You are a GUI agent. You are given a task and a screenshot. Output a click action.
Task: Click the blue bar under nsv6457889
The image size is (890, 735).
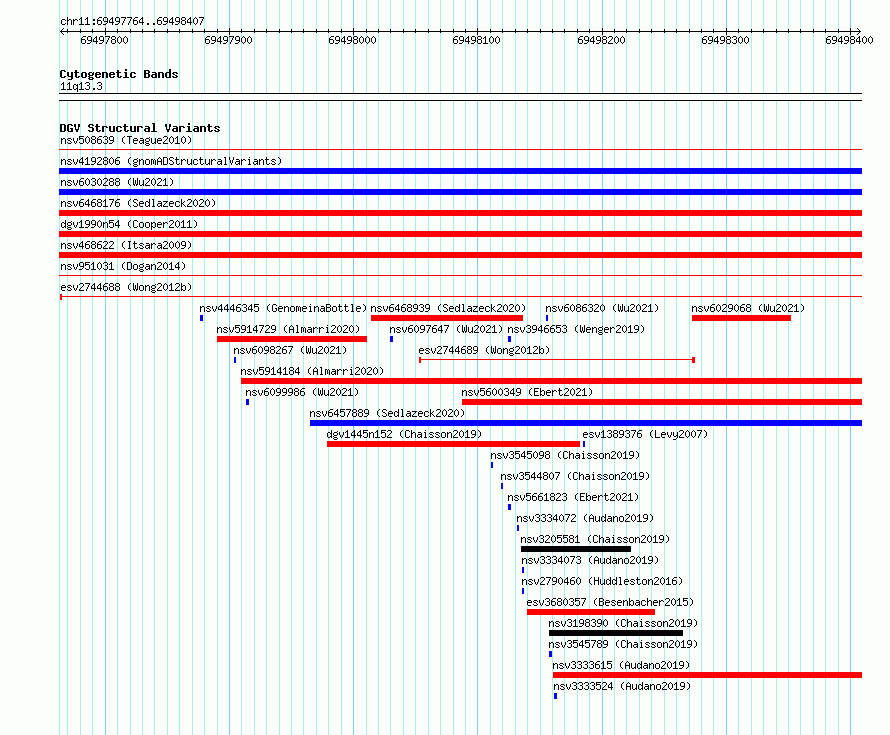(x=586, y=423)
